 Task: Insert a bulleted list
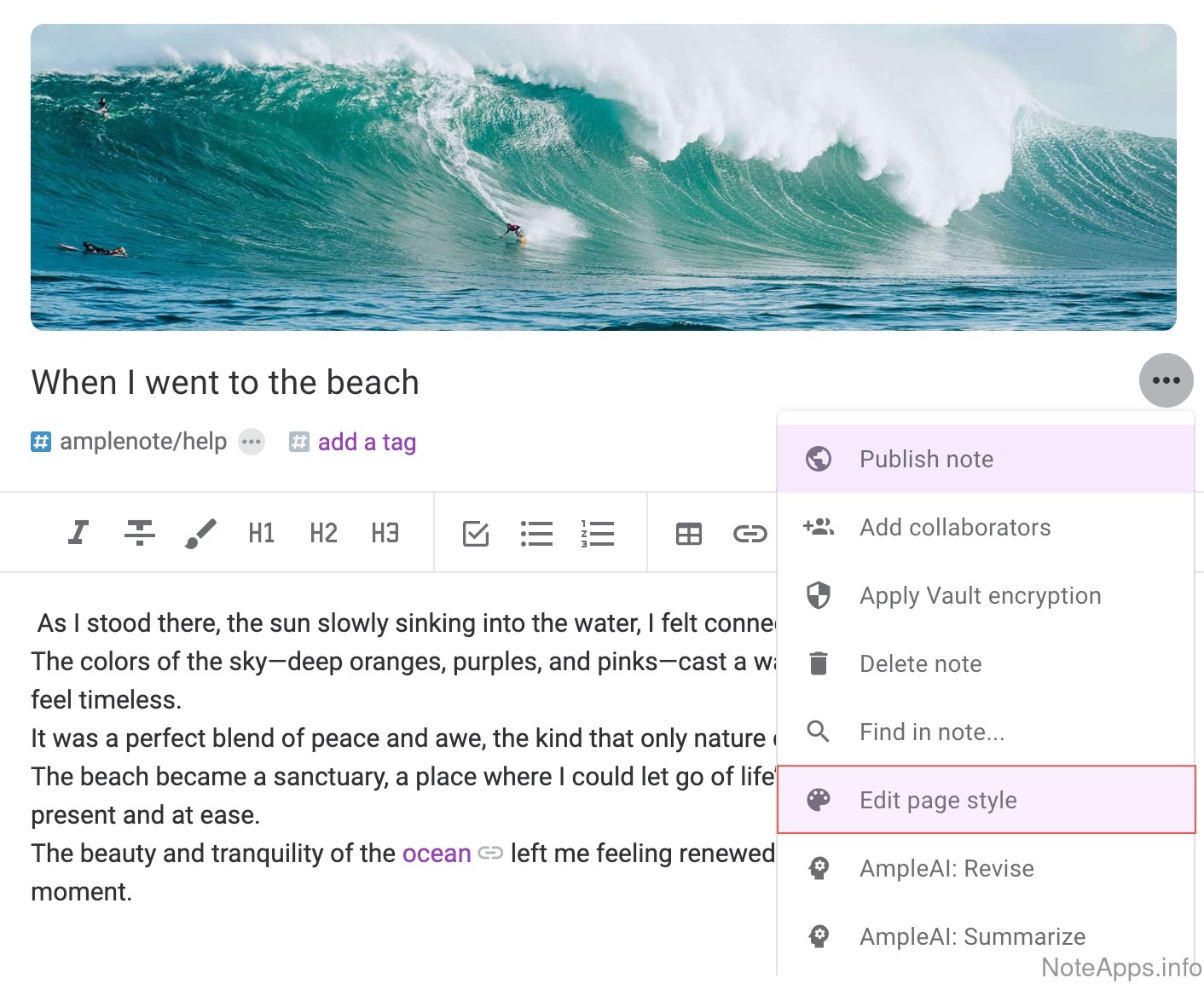pyautogui.click(x=536, y=534)
